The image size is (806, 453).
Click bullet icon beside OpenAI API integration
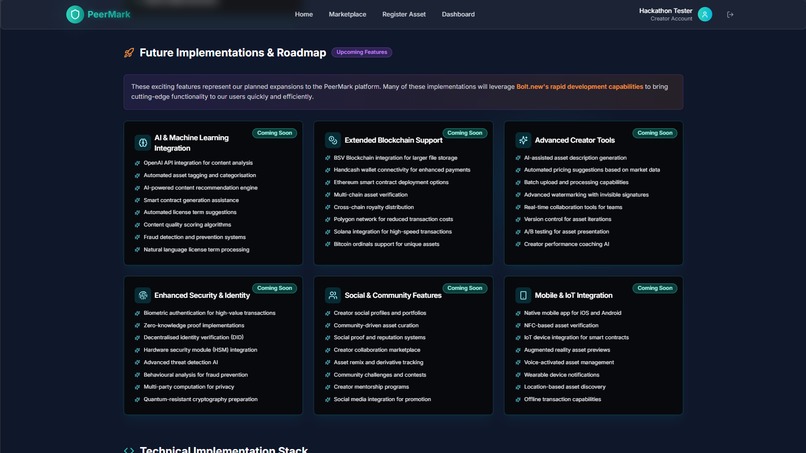137,163
